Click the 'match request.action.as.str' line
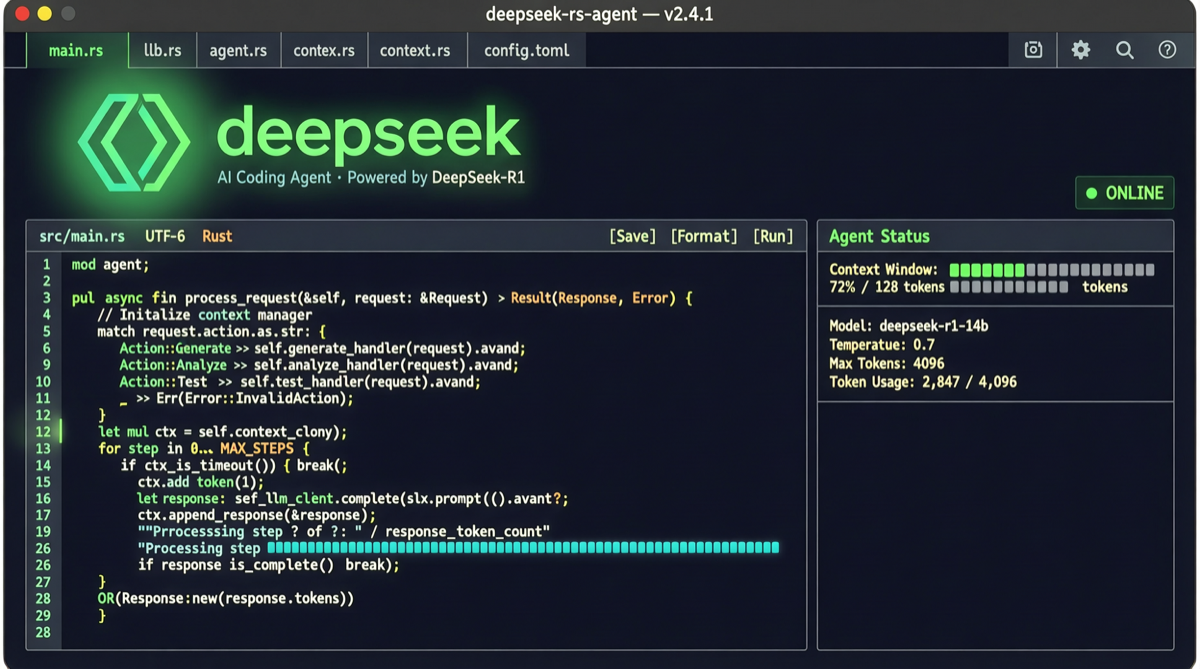The image size is (1200, 669). pos(212,331)
